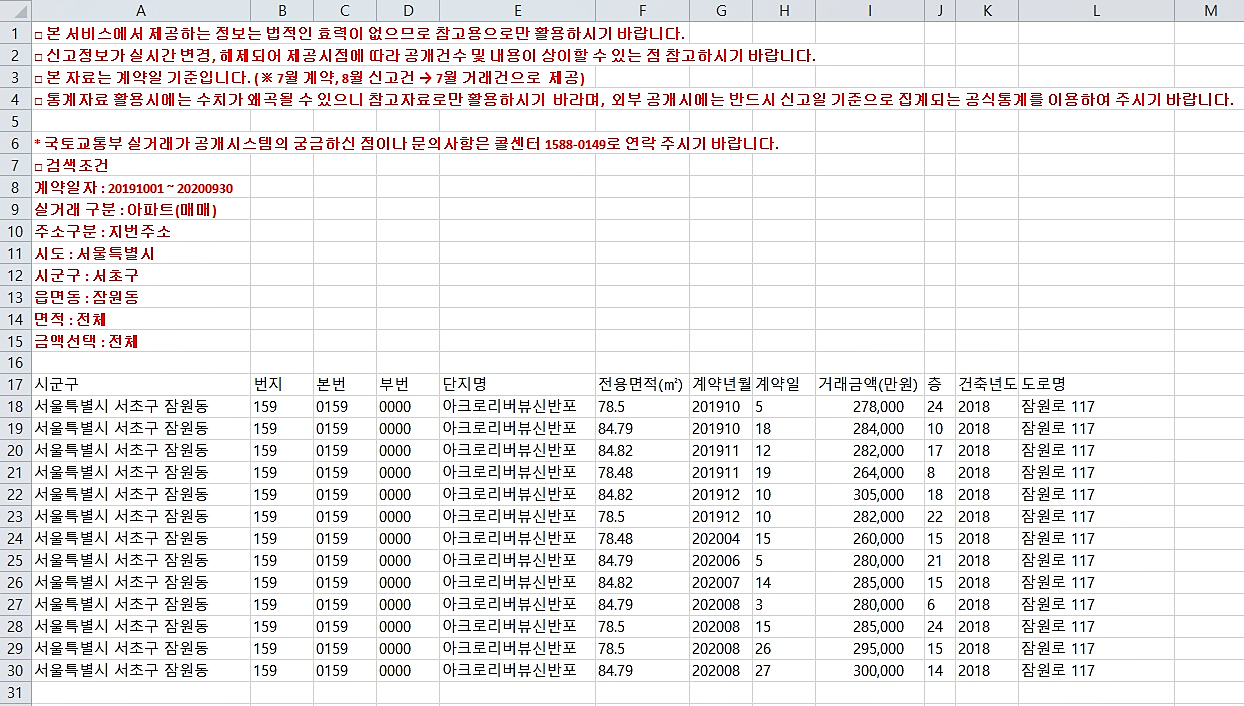This screenshot has width=1244, height=706.
Task: Click the '읍면동 : 잠원동' cell
Action: pos(140,297)
